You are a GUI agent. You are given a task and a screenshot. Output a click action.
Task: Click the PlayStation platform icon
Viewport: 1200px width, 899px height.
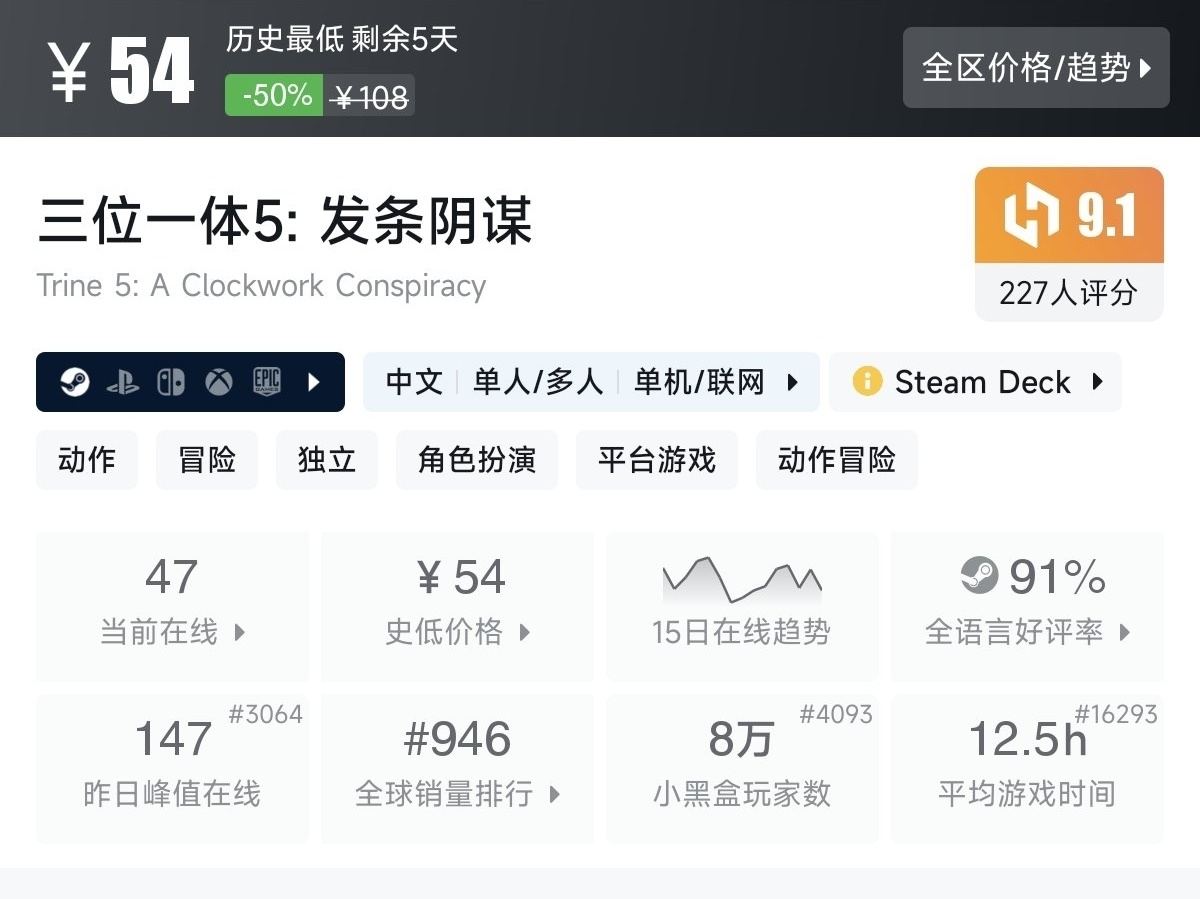coord(123,382)
